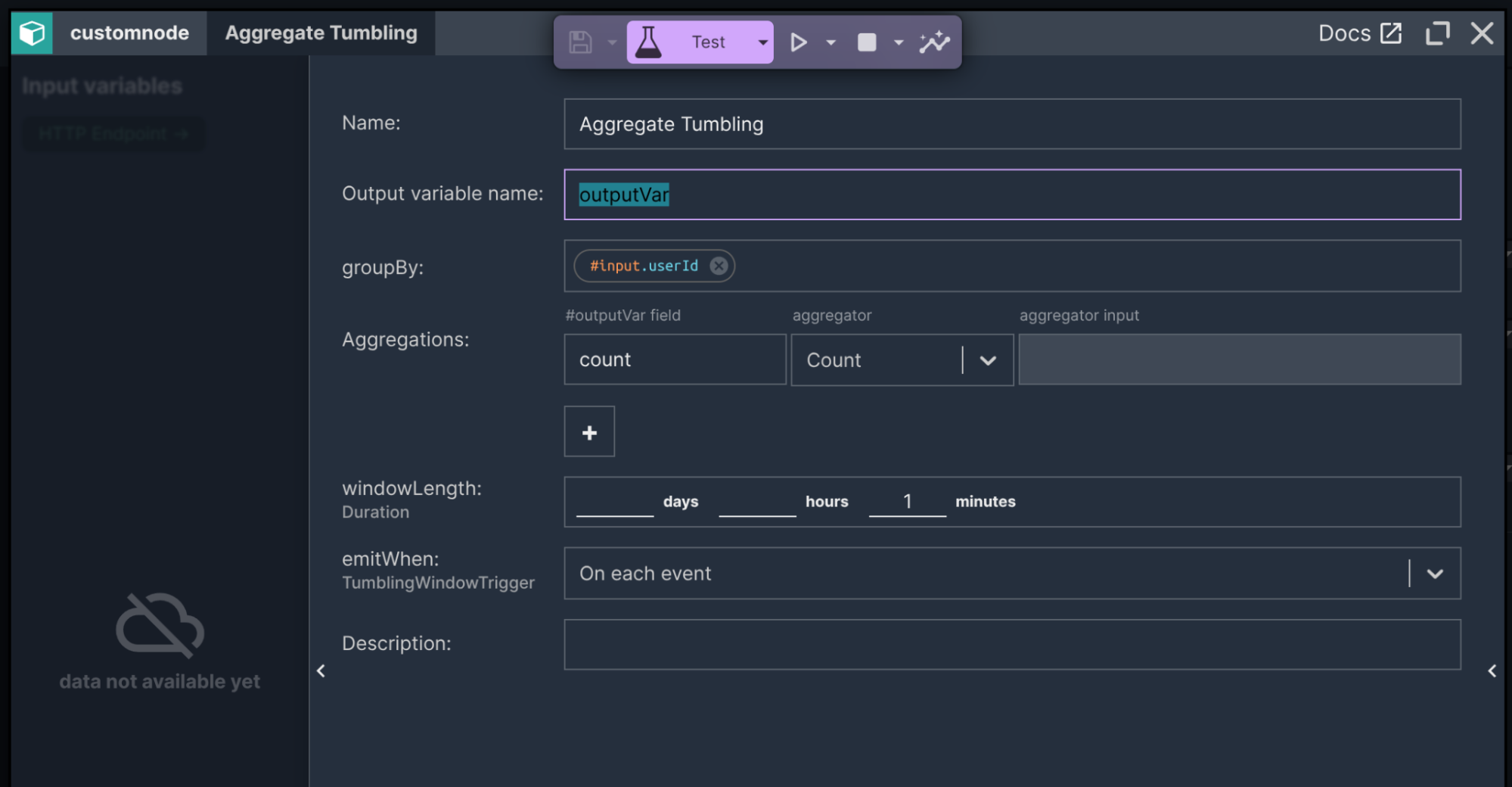The width and height of the screenshot is (1512, 787).
Task: Add a new aggregation row with plus
Action: 589,432
